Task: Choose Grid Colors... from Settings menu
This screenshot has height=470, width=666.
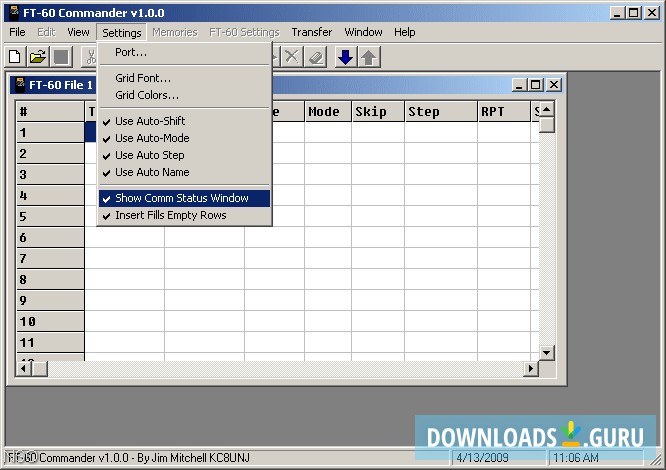Action: click(x=184, y=95)
